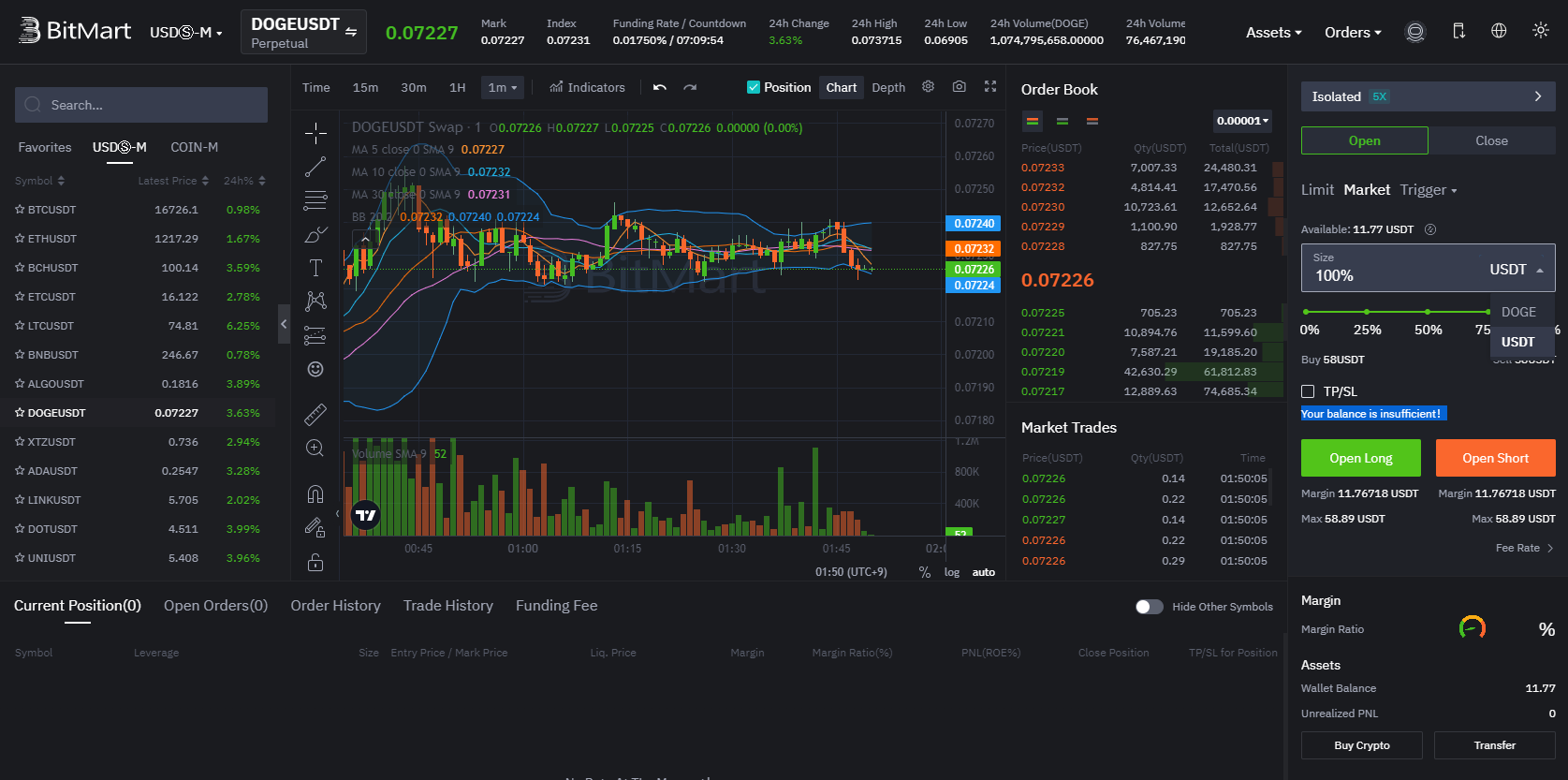Click the Open Short button
Viewport: 1568px width, 780px height.
pos(1496,458)
